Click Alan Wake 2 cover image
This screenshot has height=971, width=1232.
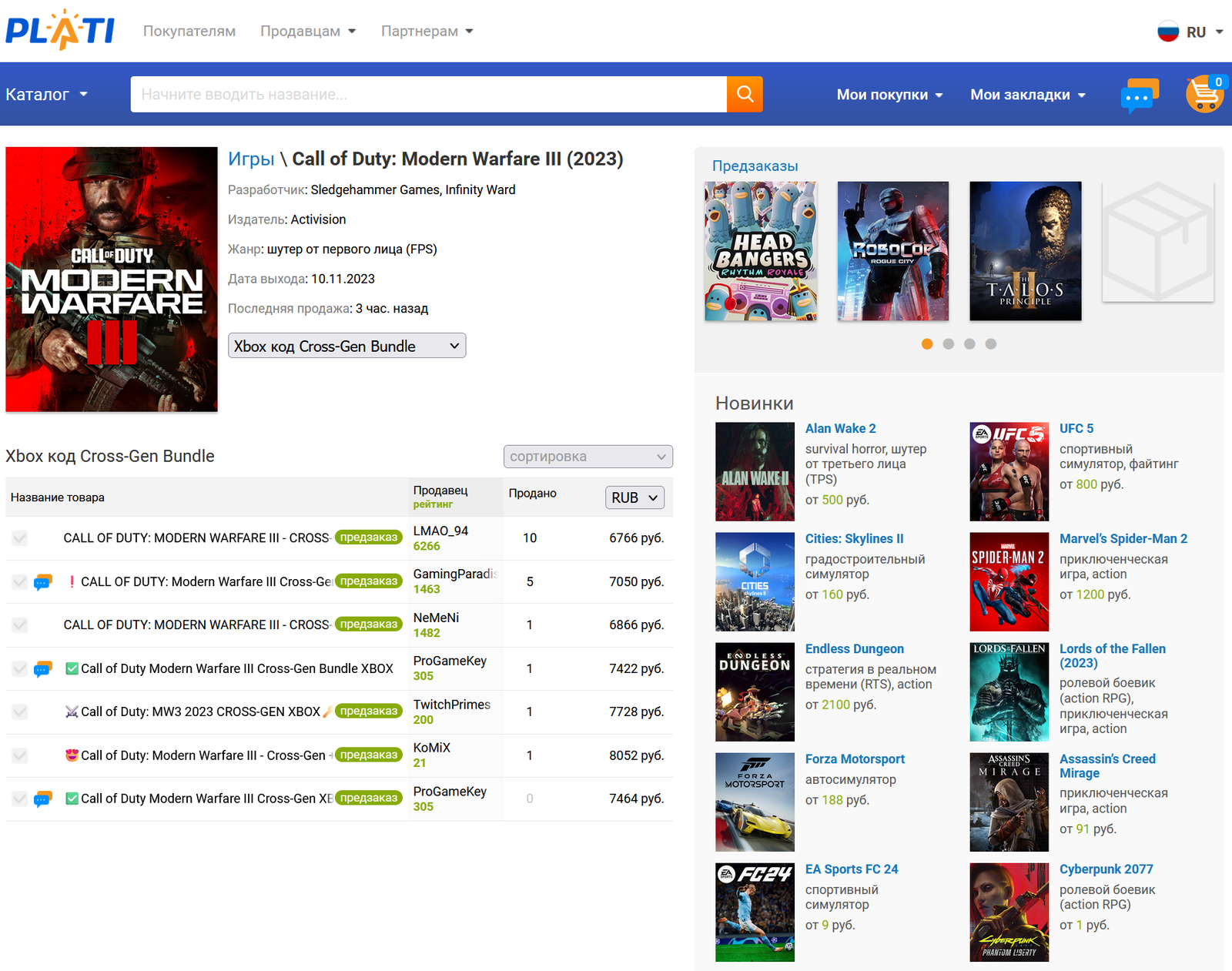tap(755, 471)
